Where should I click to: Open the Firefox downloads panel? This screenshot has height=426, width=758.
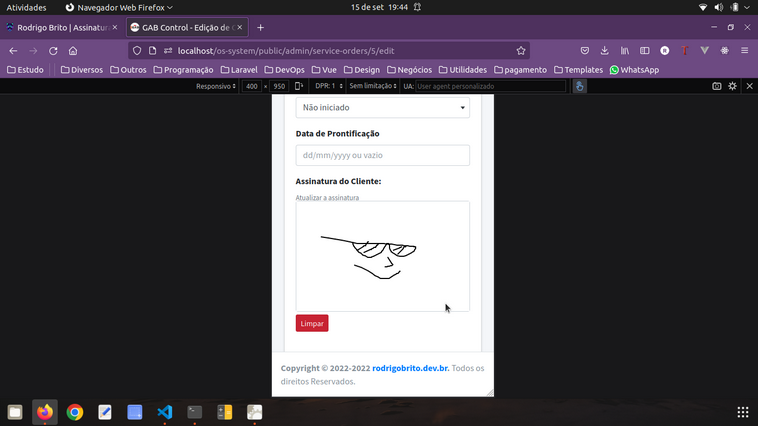point(604,50)
